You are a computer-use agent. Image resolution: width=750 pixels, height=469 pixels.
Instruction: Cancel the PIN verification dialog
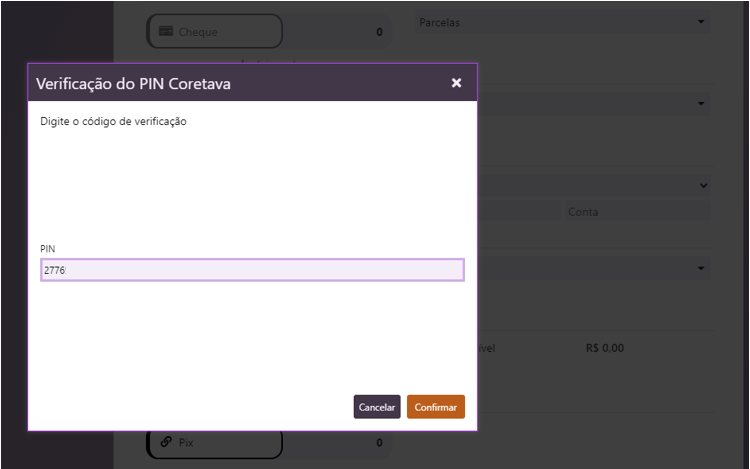point(377,407)
